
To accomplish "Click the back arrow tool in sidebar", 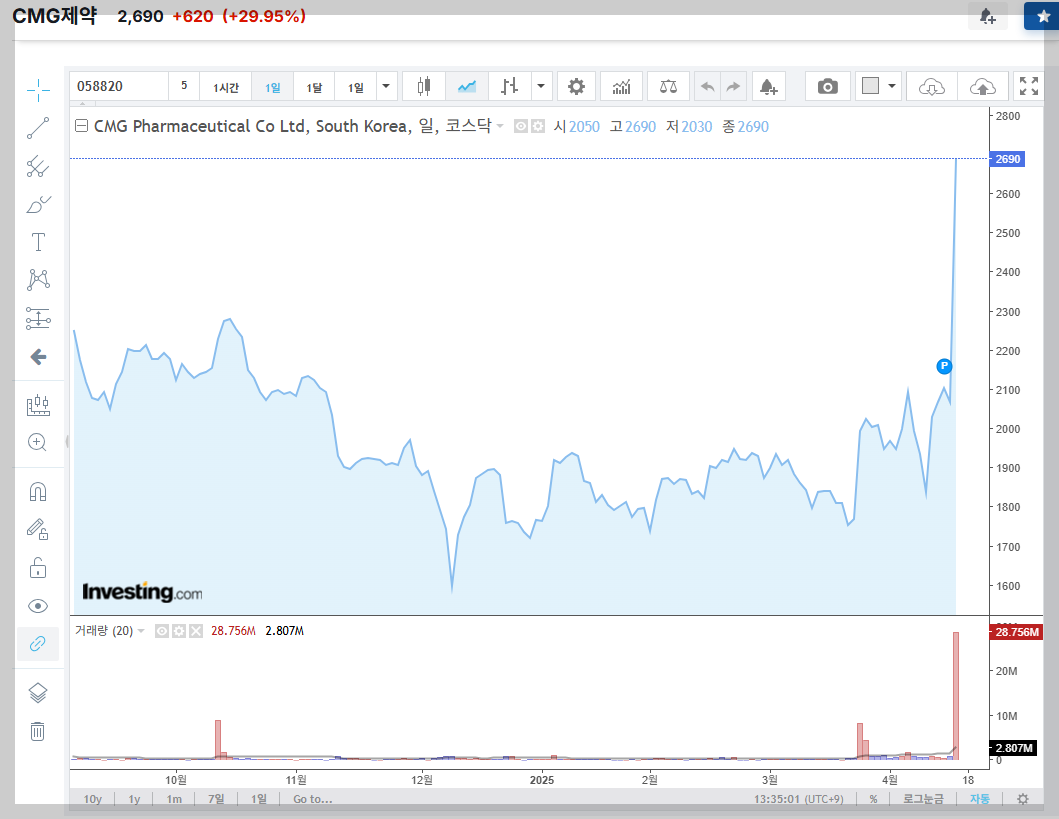I will click(x=38, y=356).
